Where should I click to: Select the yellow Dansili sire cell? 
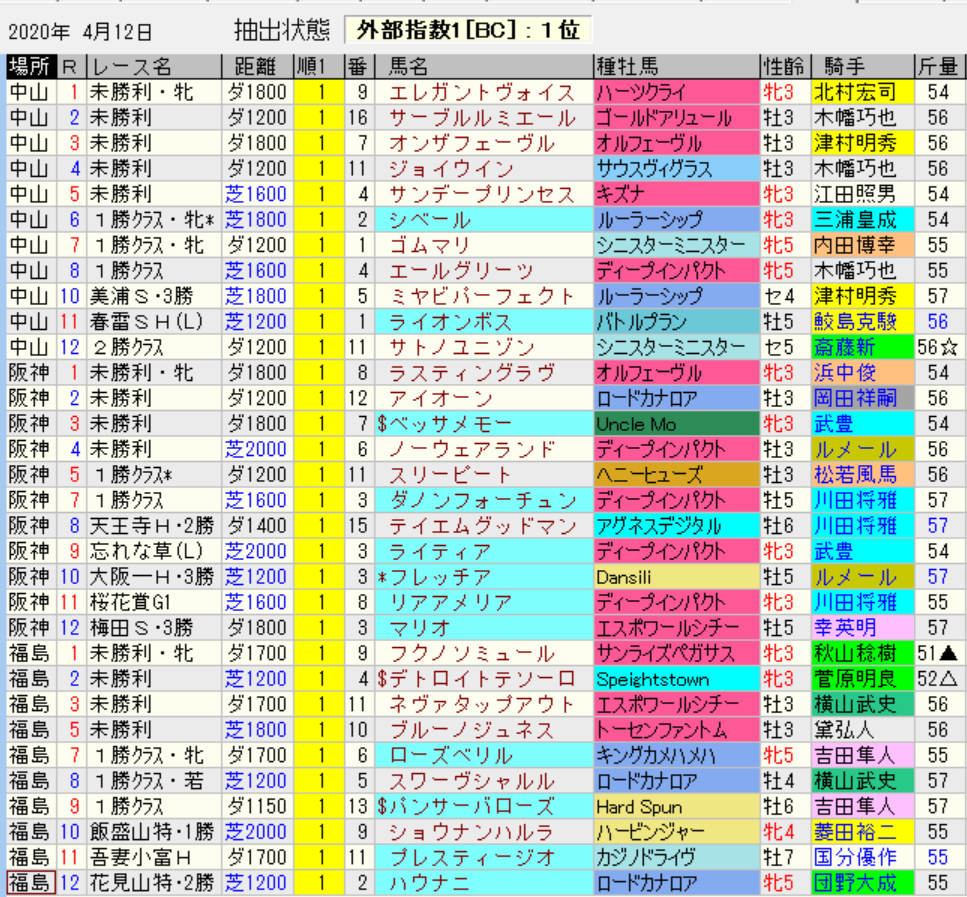[x=675, y=577]
